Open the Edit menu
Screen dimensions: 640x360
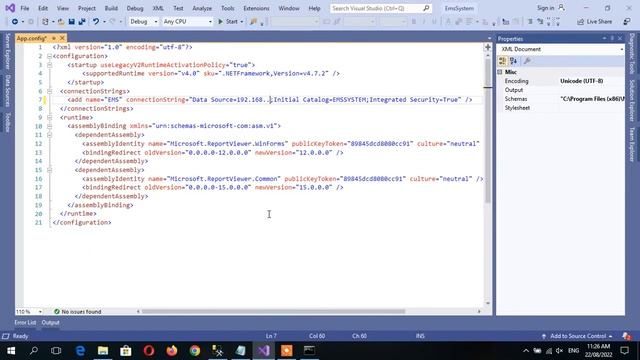coord(43,8)
